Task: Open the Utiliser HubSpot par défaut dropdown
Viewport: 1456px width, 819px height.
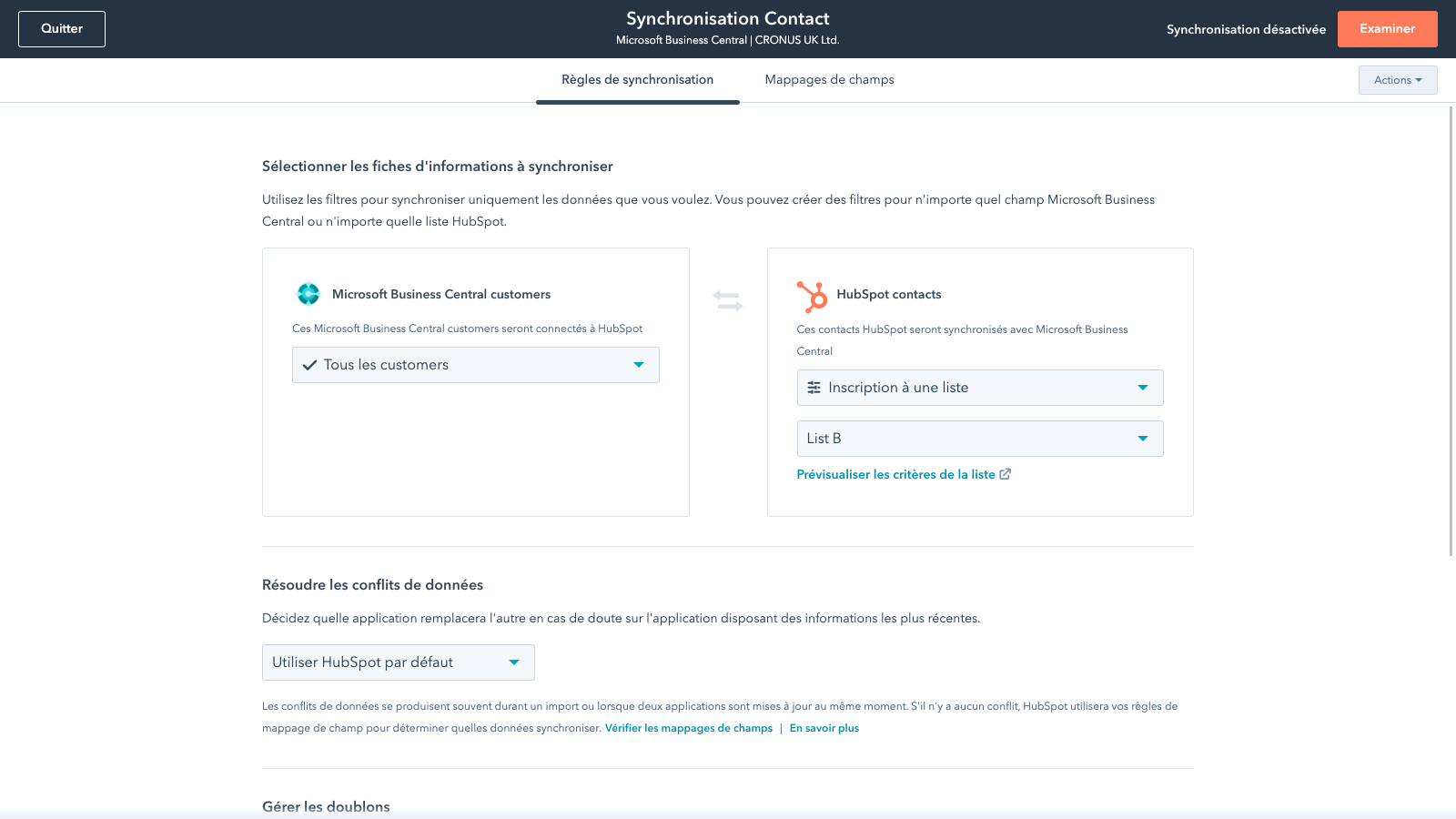Action: 398,662
